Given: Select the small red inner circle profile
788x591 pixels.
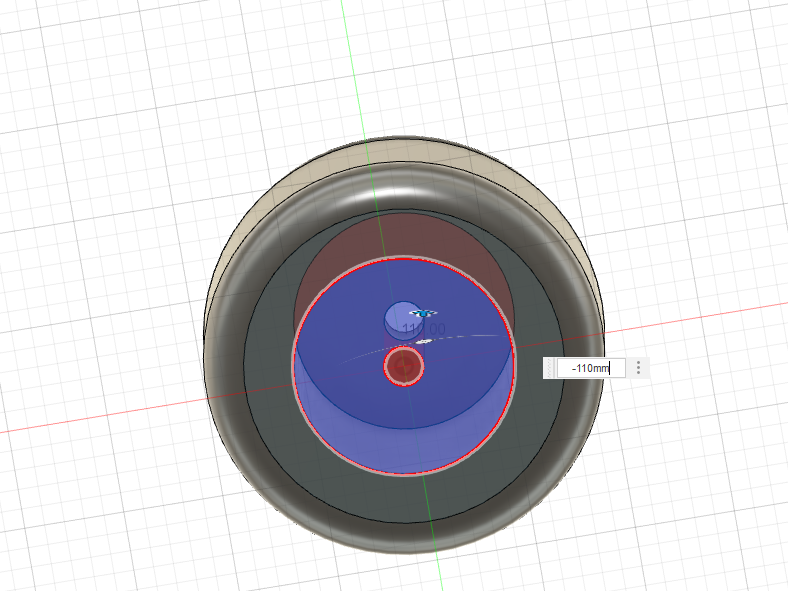Looking at the screenshot, I should pyautogui.click(x=404, y=366).
